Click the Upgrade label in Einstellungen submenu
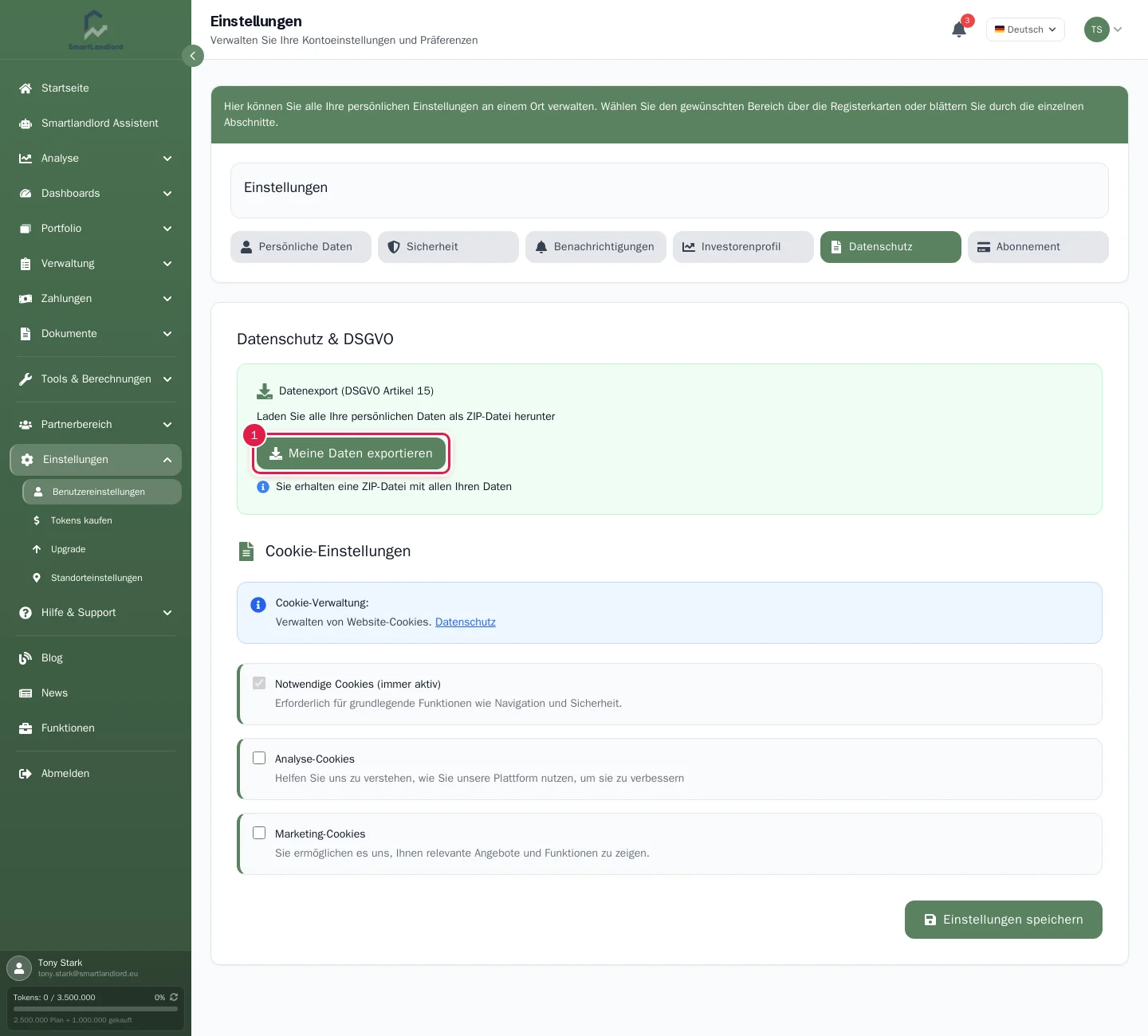Viewport: 1148px width, 1036px height. [x=69, y=549]
